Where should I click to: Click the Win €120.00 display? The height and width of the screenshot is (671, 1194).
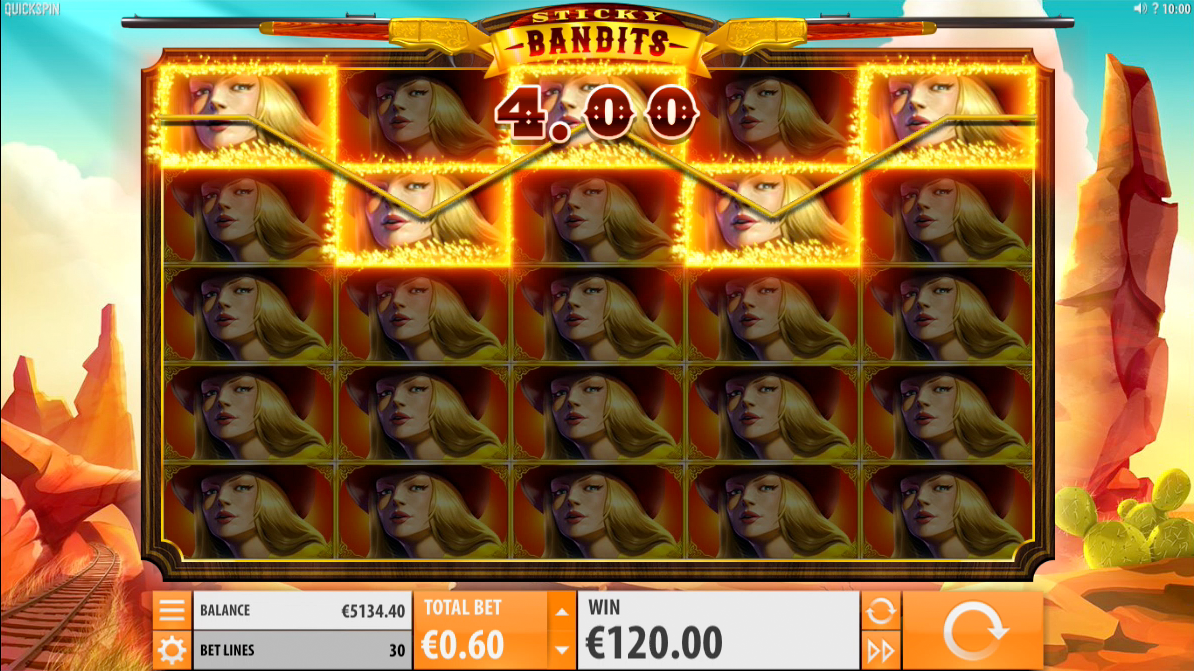(718, 631)
